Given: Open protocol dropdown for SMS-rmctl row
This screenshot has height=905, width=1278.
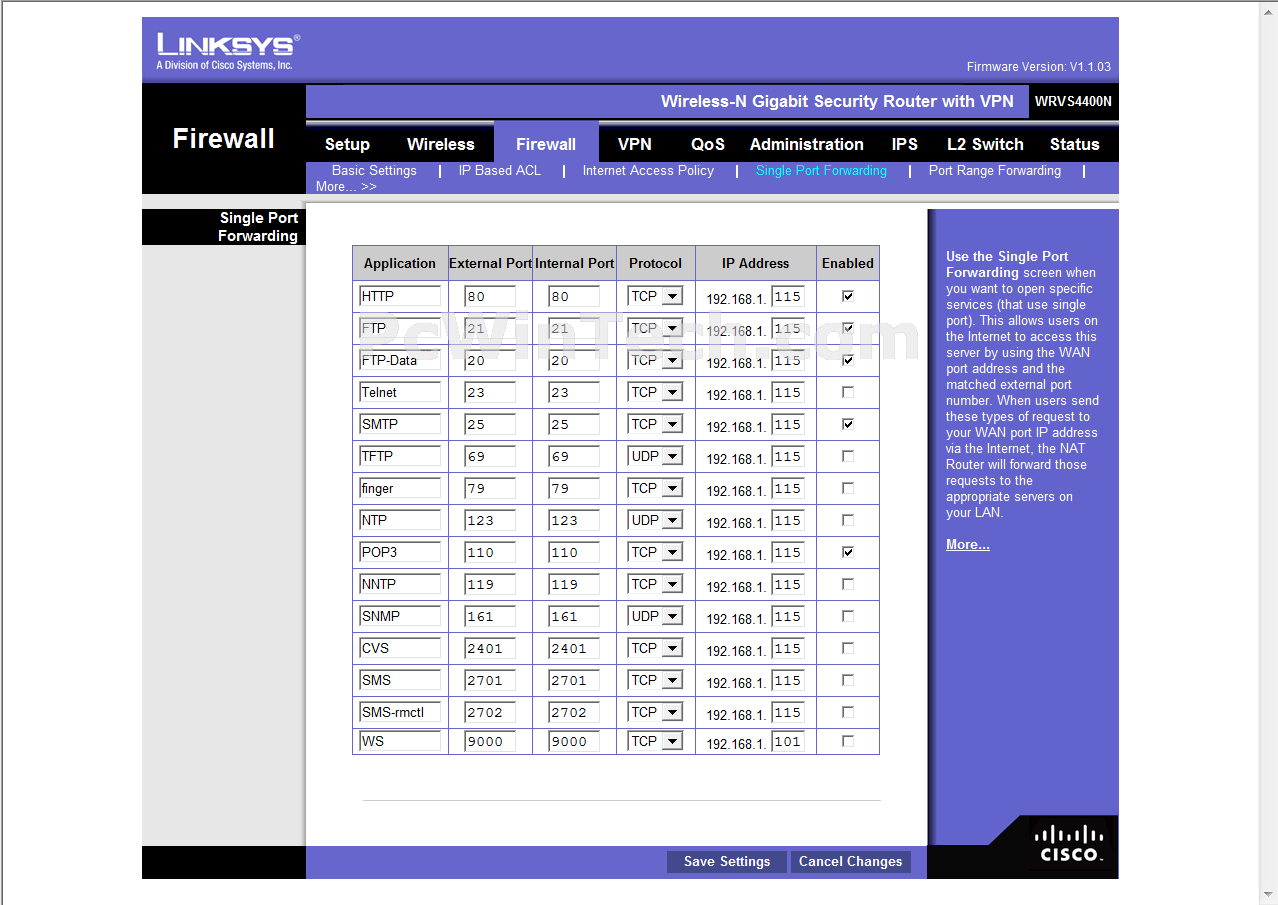Looking at the screenshot, I should click(x=655, y=712).
